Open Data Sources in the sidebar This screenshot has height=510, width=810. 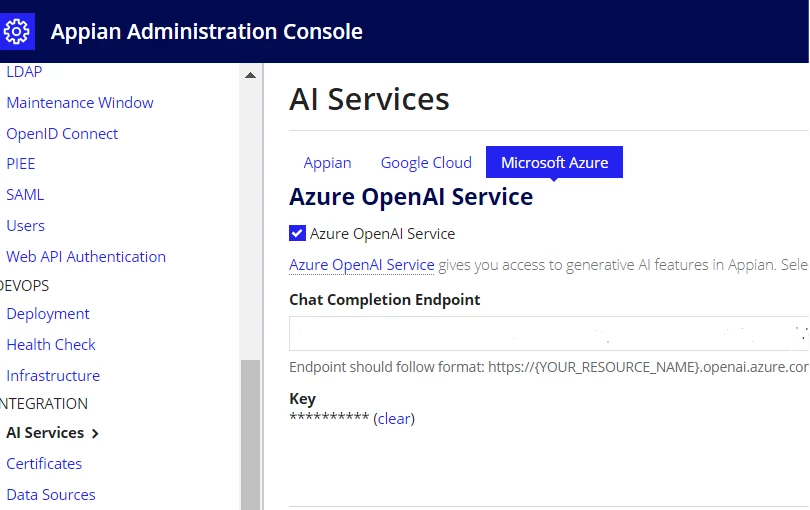pyautogui.click(x=51, y=494)
